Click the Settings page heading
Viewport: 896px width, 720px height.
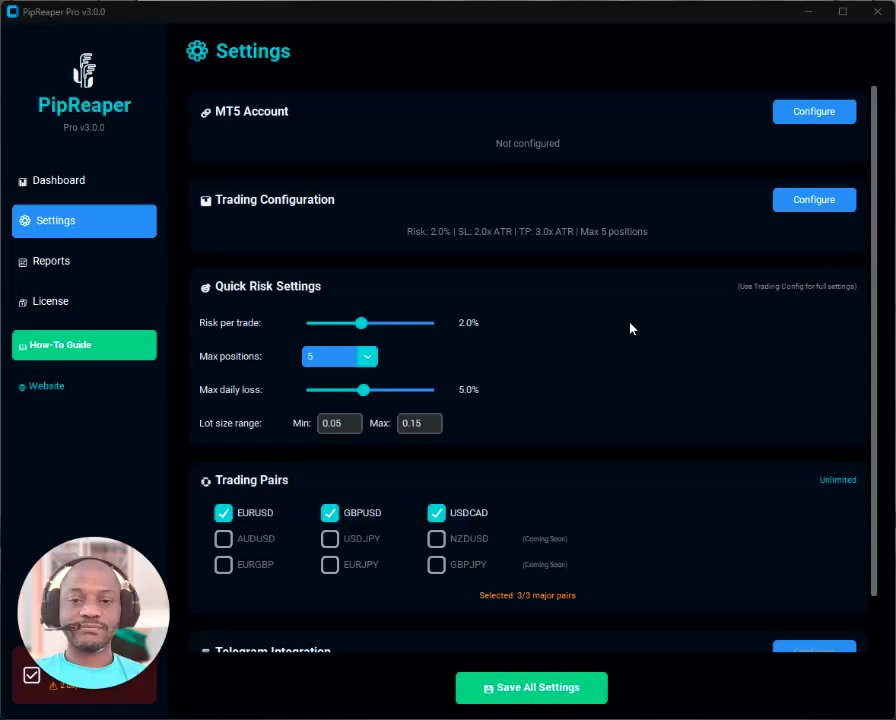point(253,51)
